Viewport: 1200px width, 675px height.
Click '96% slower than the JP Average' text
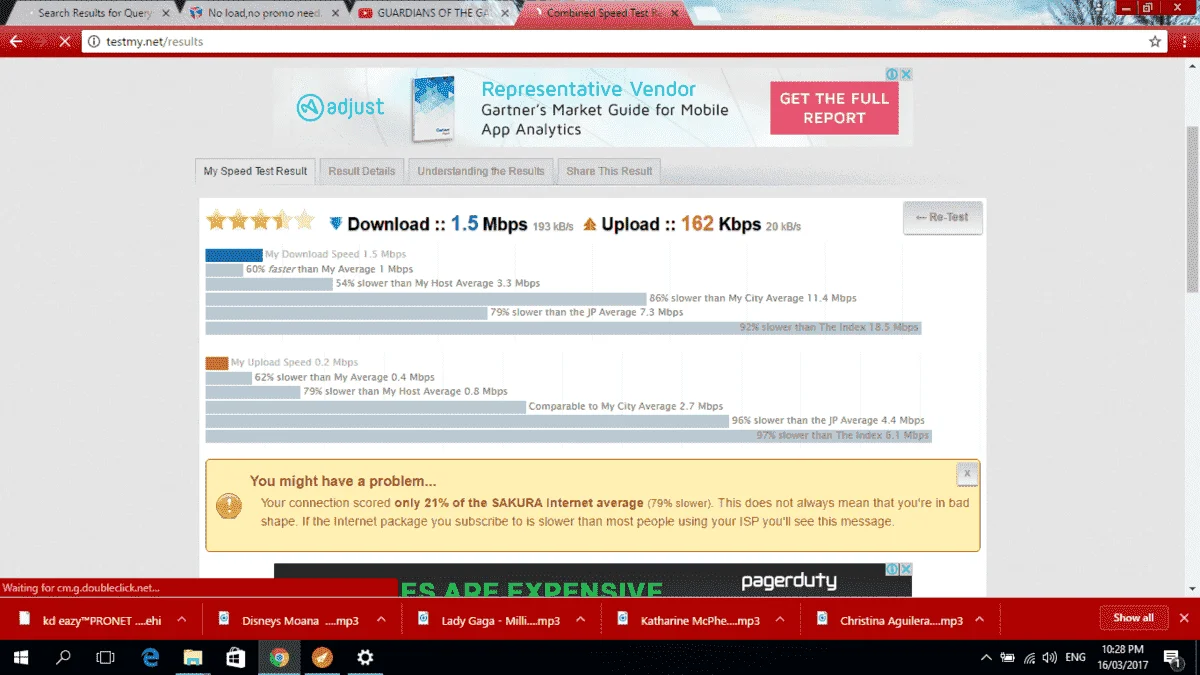tap(828, 421)
